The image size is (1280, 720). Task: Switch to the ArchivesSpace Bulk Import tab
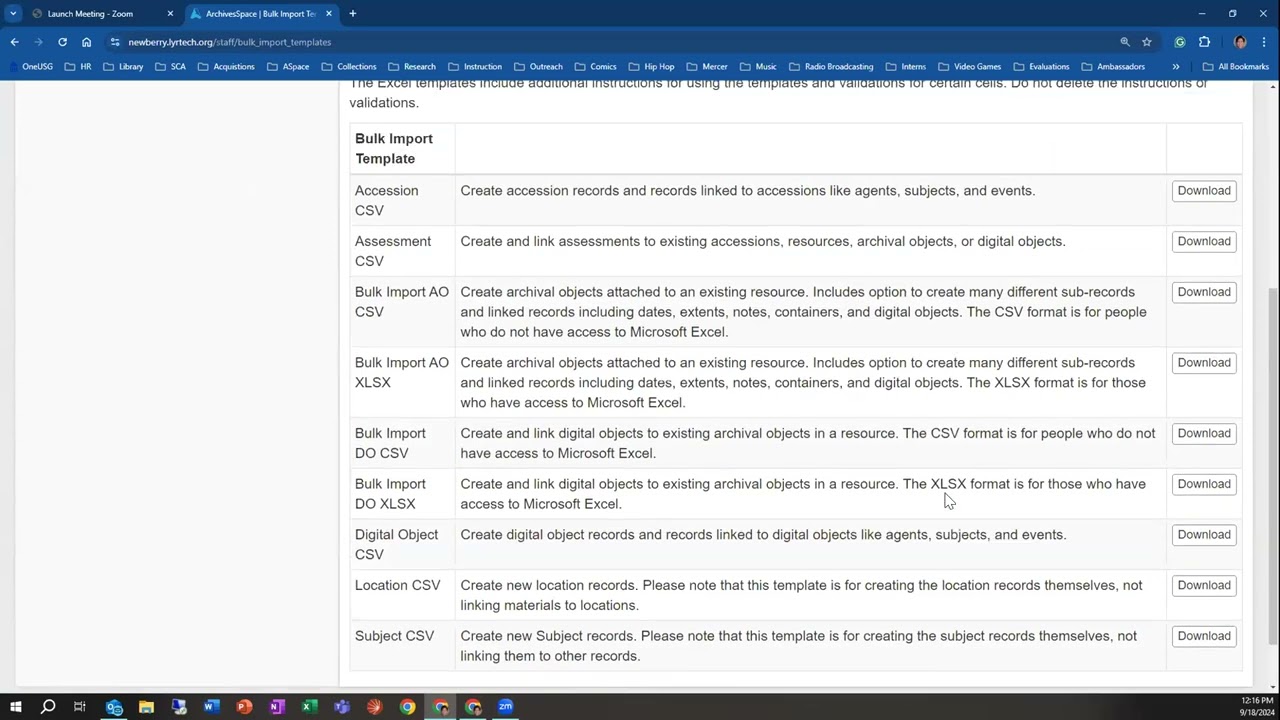pos(260,14)
